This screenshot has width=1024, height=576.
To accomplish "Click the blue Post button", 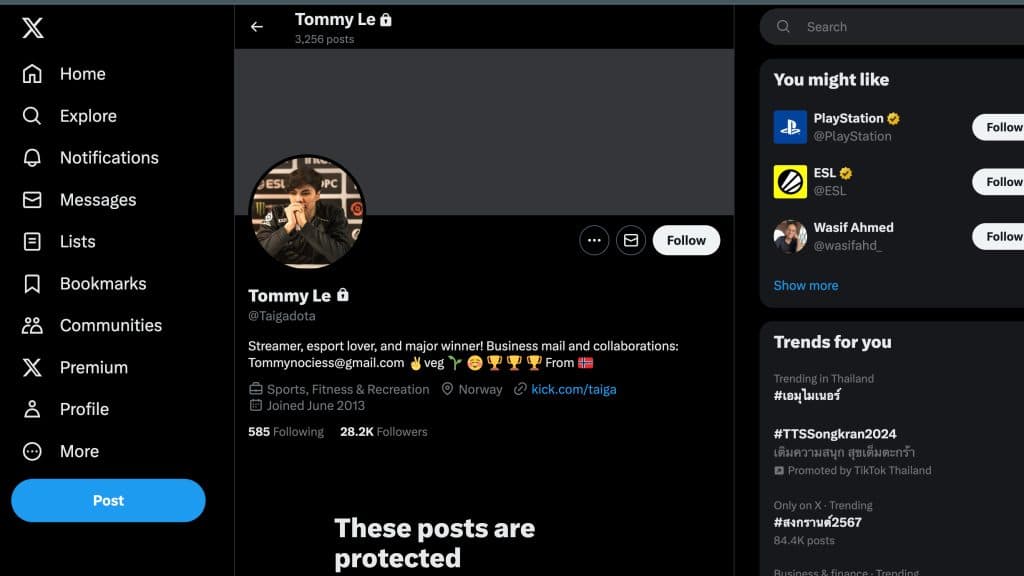I will click(x=108, y=500).
